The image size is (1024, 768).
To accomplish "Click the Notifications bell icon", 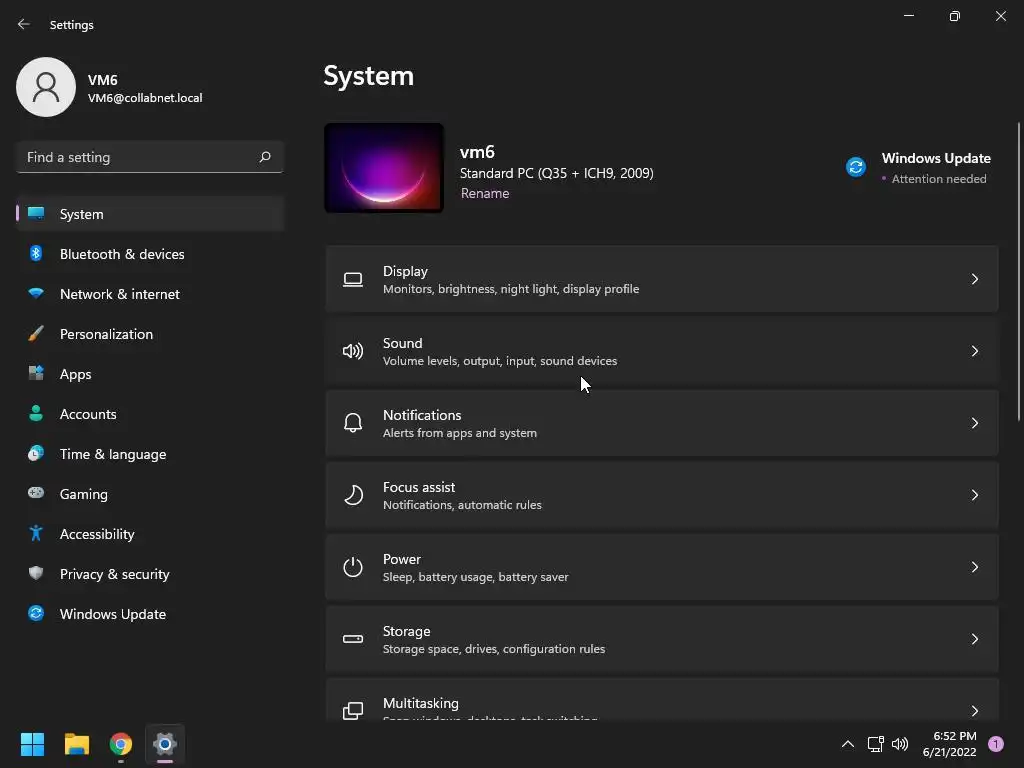I will [353, 423].
